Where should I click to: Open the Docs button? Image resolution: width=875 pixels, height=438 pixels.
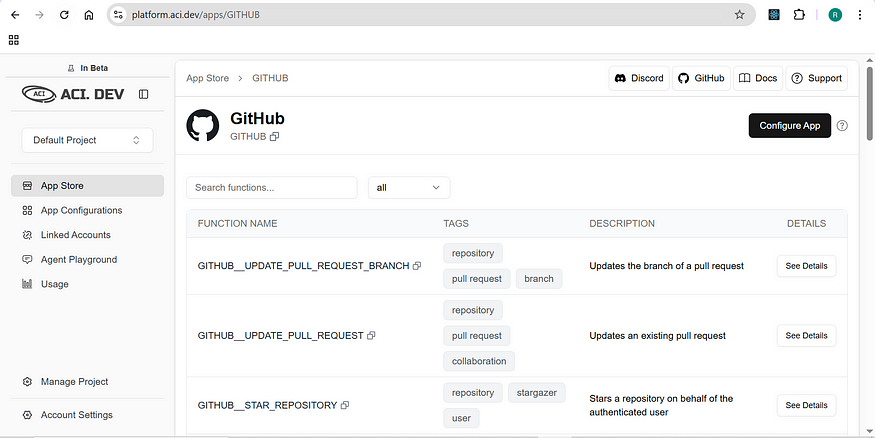pyautogui.click(x=758, y=78)
